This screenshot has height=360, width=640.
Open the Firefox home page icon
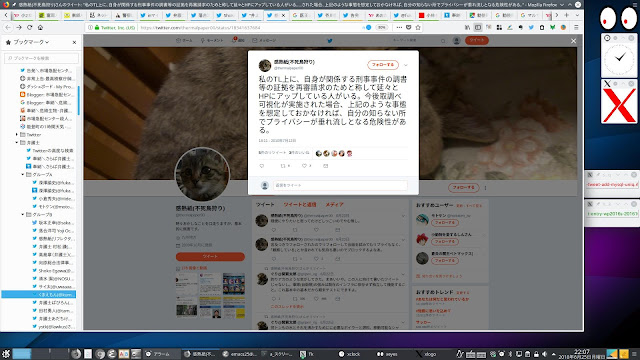pos(40,27)
